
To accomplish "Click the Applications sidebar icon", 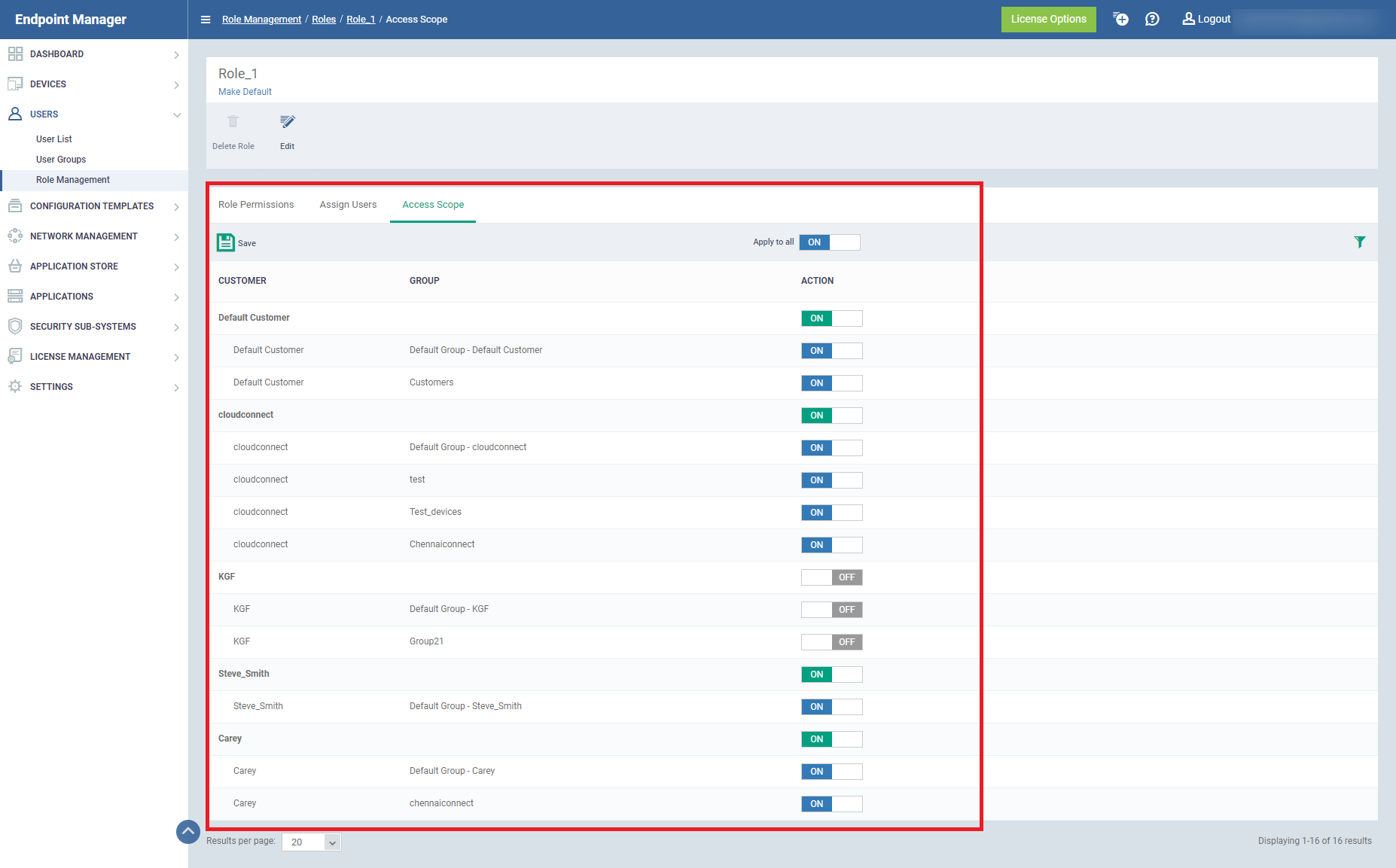I will [15, 296].
